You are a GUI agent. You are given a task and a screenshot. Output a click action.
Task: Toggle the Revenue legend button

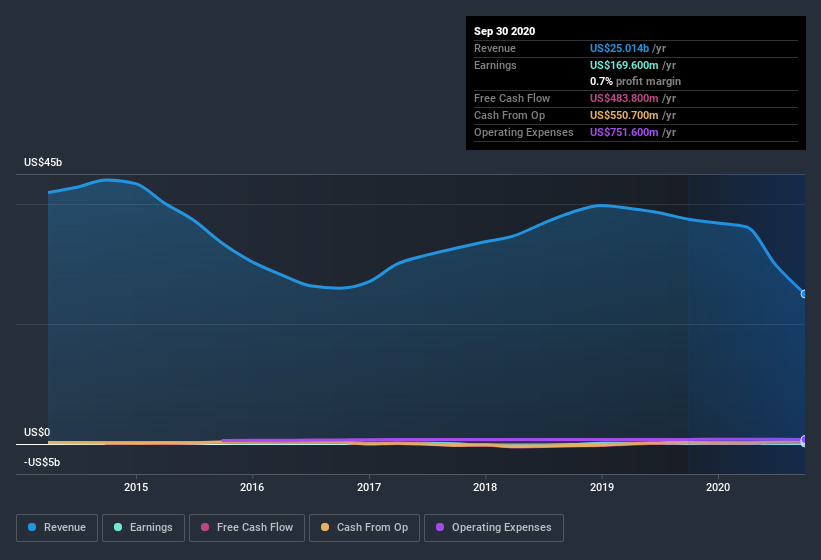coord(57,528)
